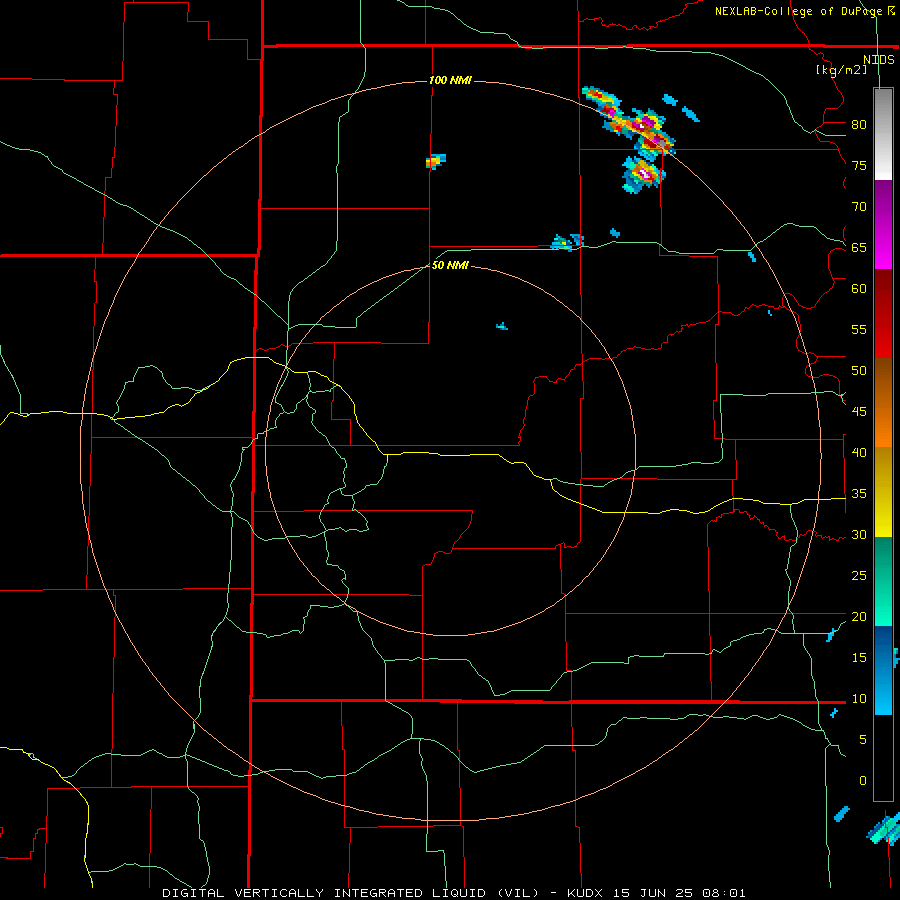Image resolution: width=900 pixels, height=900 pixels.
Task: Click the Digital Vertically Integrated Liquid caption
Action: 454,893
